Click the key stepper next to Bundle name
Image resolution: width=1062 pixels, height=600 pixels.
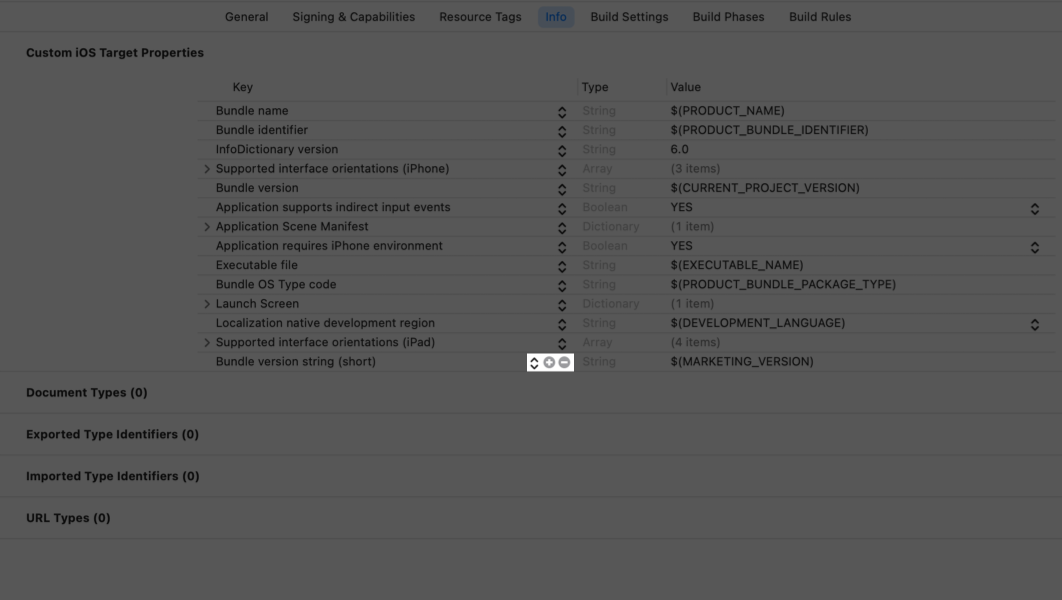[x=562, y=110]
